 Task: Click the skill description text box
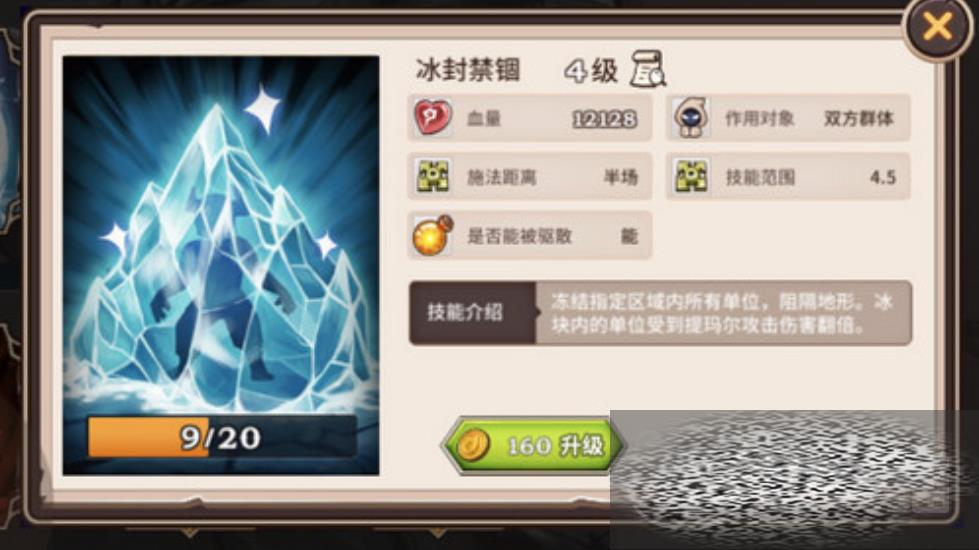724,313
